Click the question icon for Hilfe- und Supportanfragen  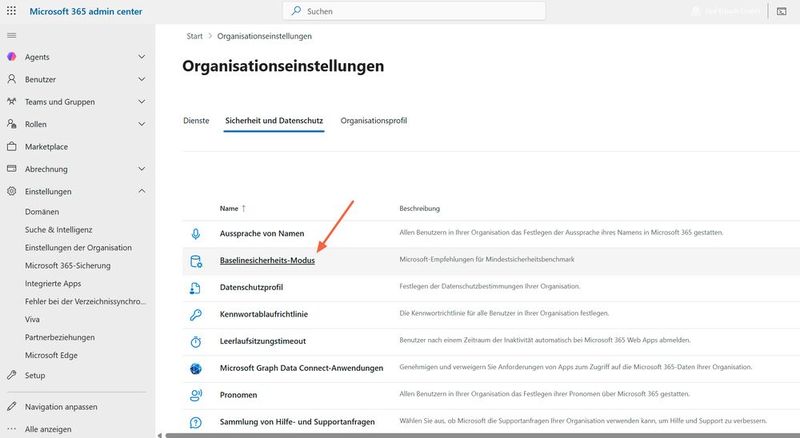[195, 423]
